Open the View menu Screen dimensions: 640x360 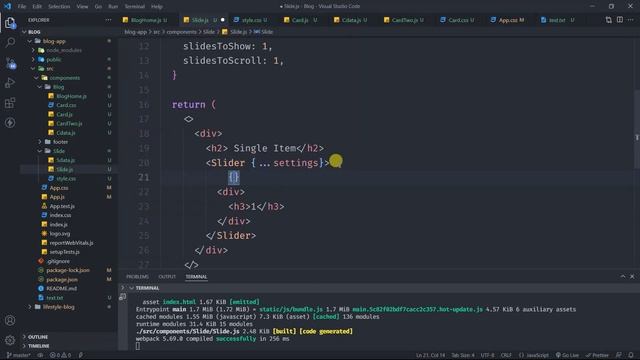pos(82,7)
